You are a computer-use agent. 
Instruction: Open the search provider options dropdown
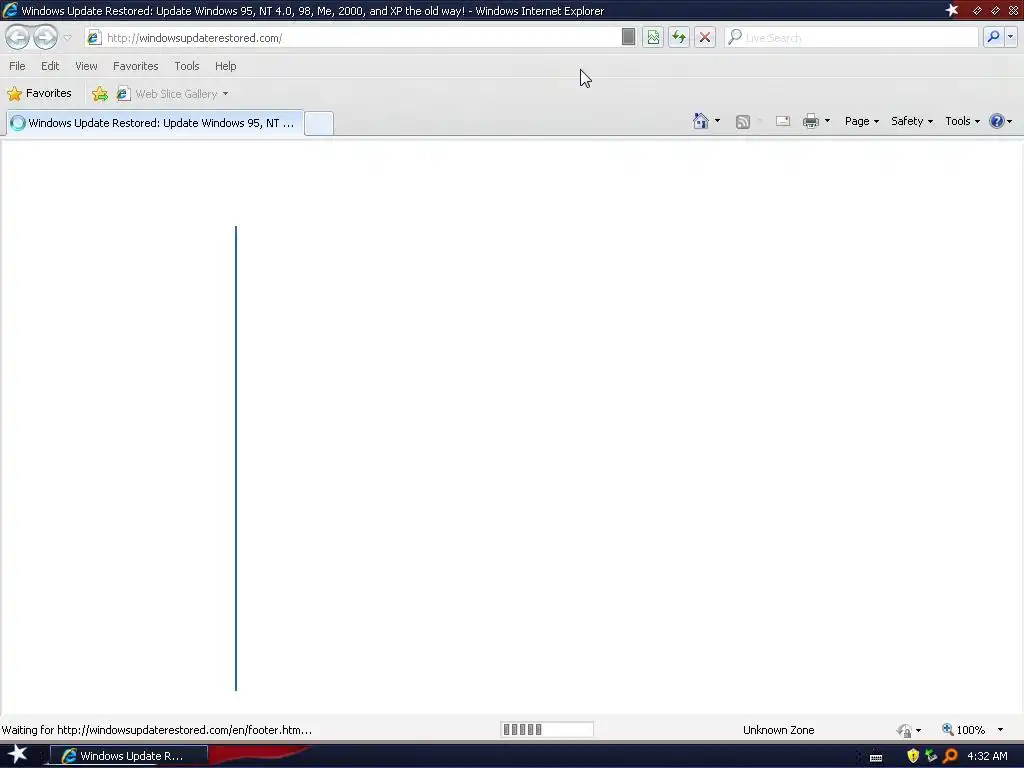(1010, 37)
